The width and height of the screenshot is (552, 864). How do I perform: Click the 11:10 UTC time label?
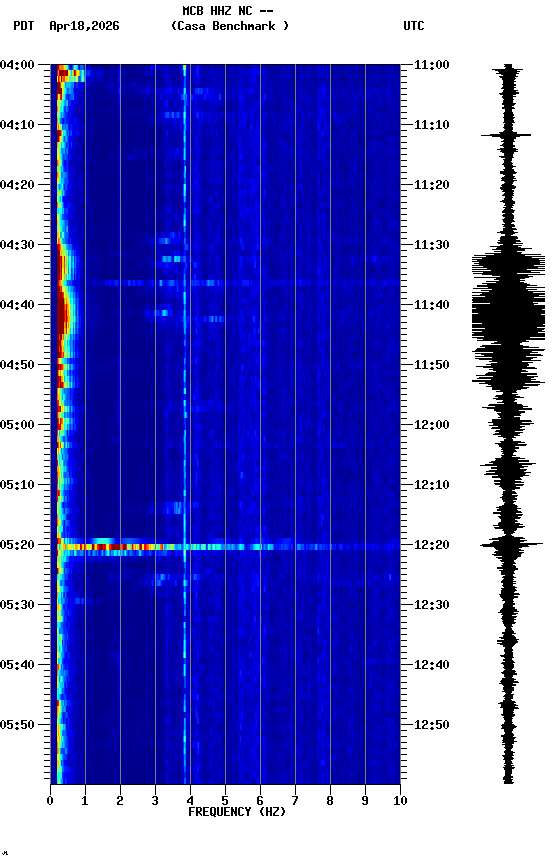click(x=431, y=125)
